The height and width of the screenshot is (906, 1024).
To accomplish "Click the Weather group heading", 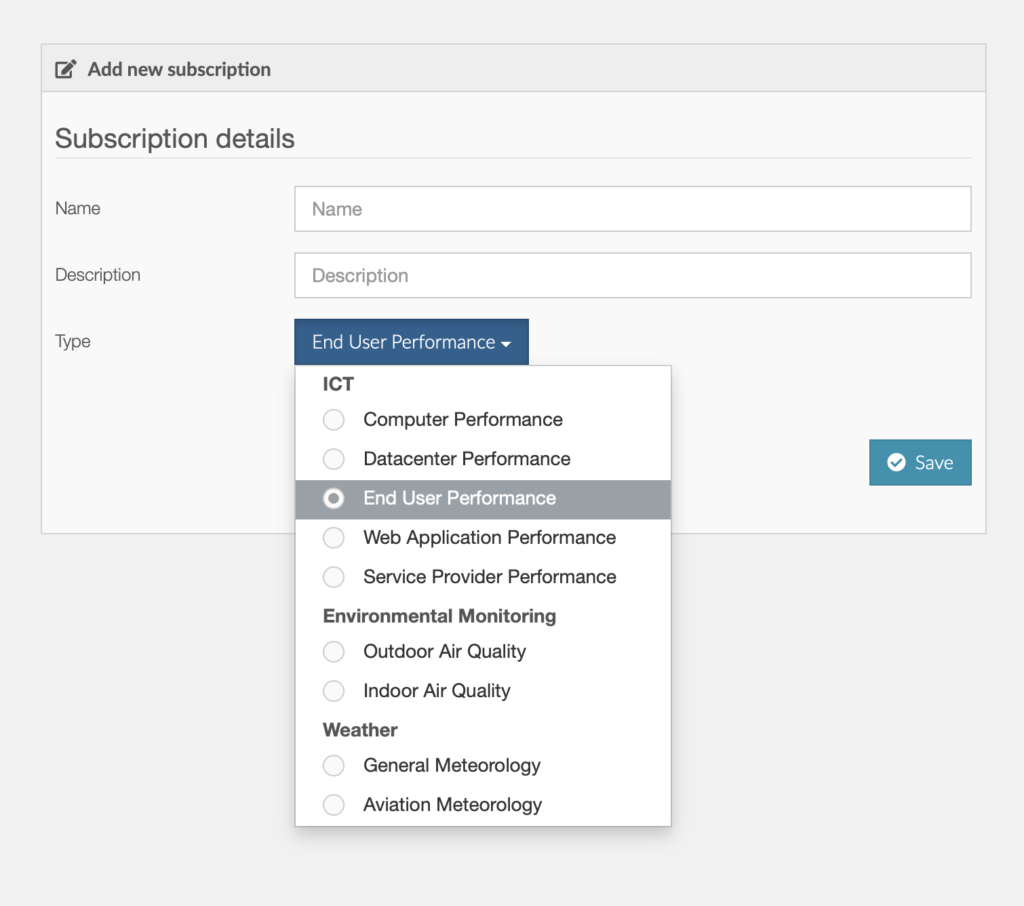I will point(360,730).
